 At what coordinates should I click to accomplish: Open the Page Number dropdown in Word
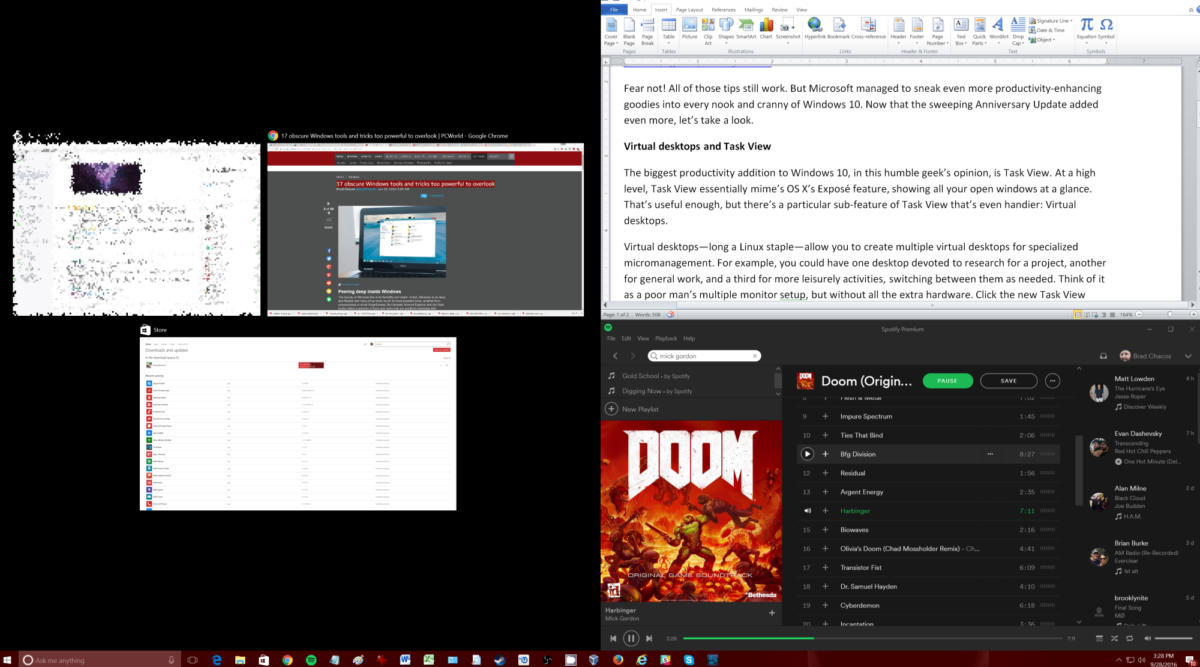tap(938, 31)
